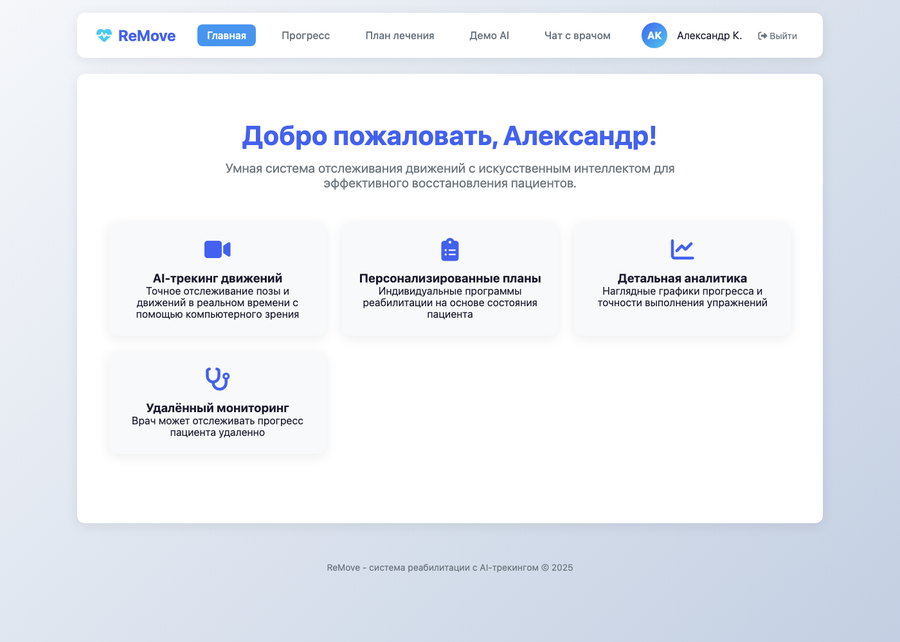Viewport: 900px width, 642px height.
Task: Click the subtitle starting with Умная система
Action: pos(449,176)
